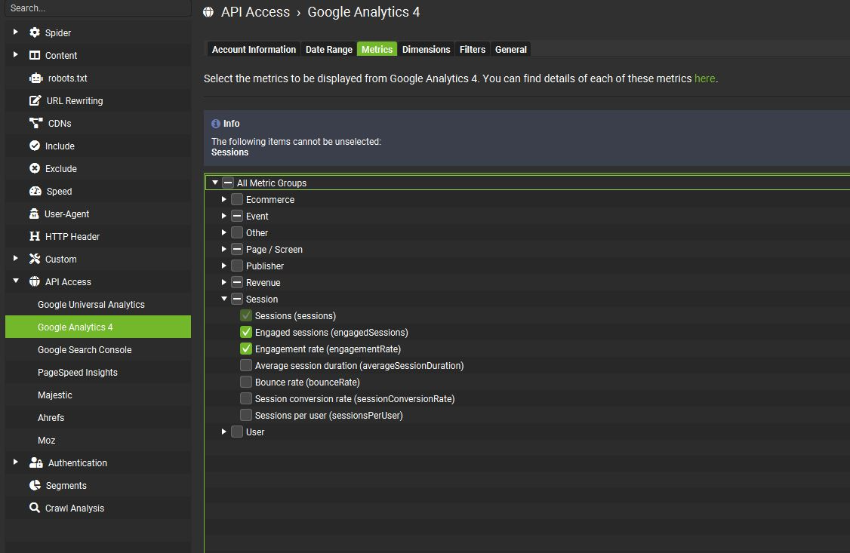Toggle the All Metric Groups checkbox

[x=228, y=183]
